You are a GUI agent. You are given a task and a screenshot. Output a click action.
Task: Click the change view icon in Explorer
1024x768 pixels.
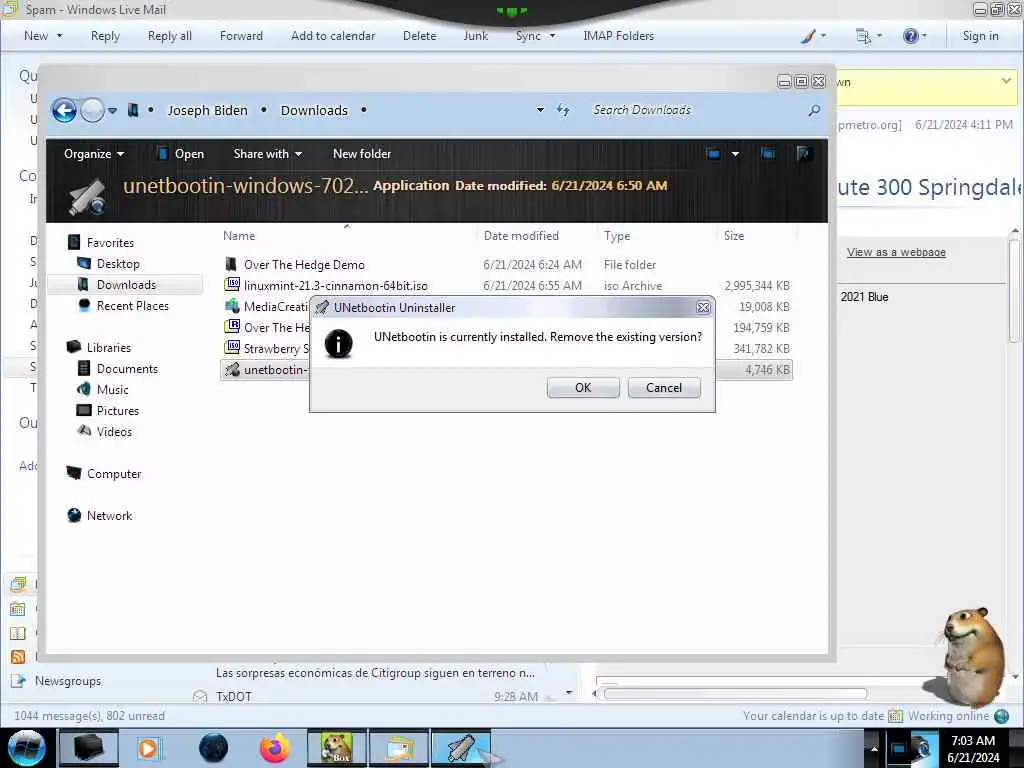[x=713, y=153]
